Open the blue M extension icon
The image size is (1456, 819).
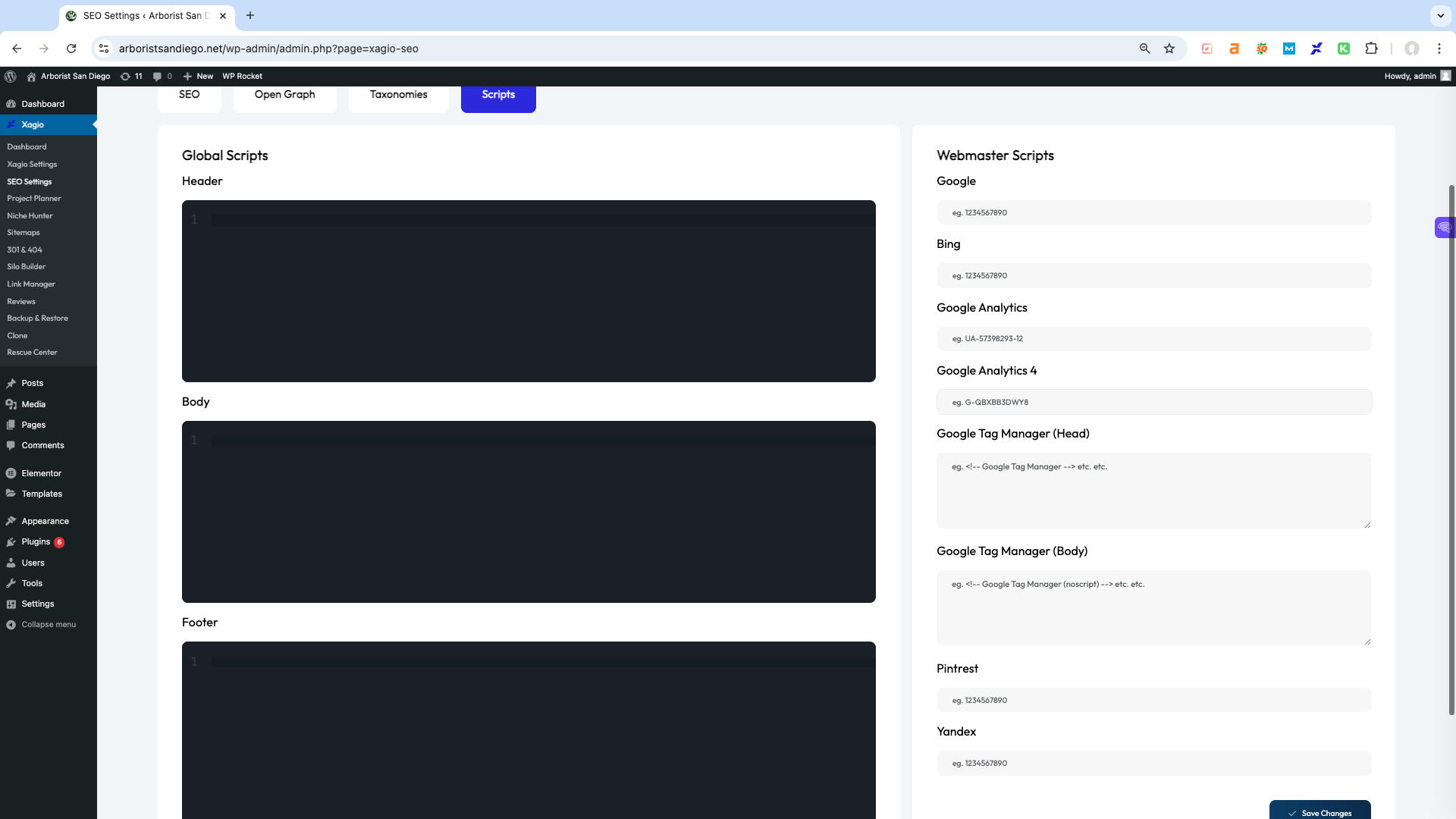[x=1289, y=49]
